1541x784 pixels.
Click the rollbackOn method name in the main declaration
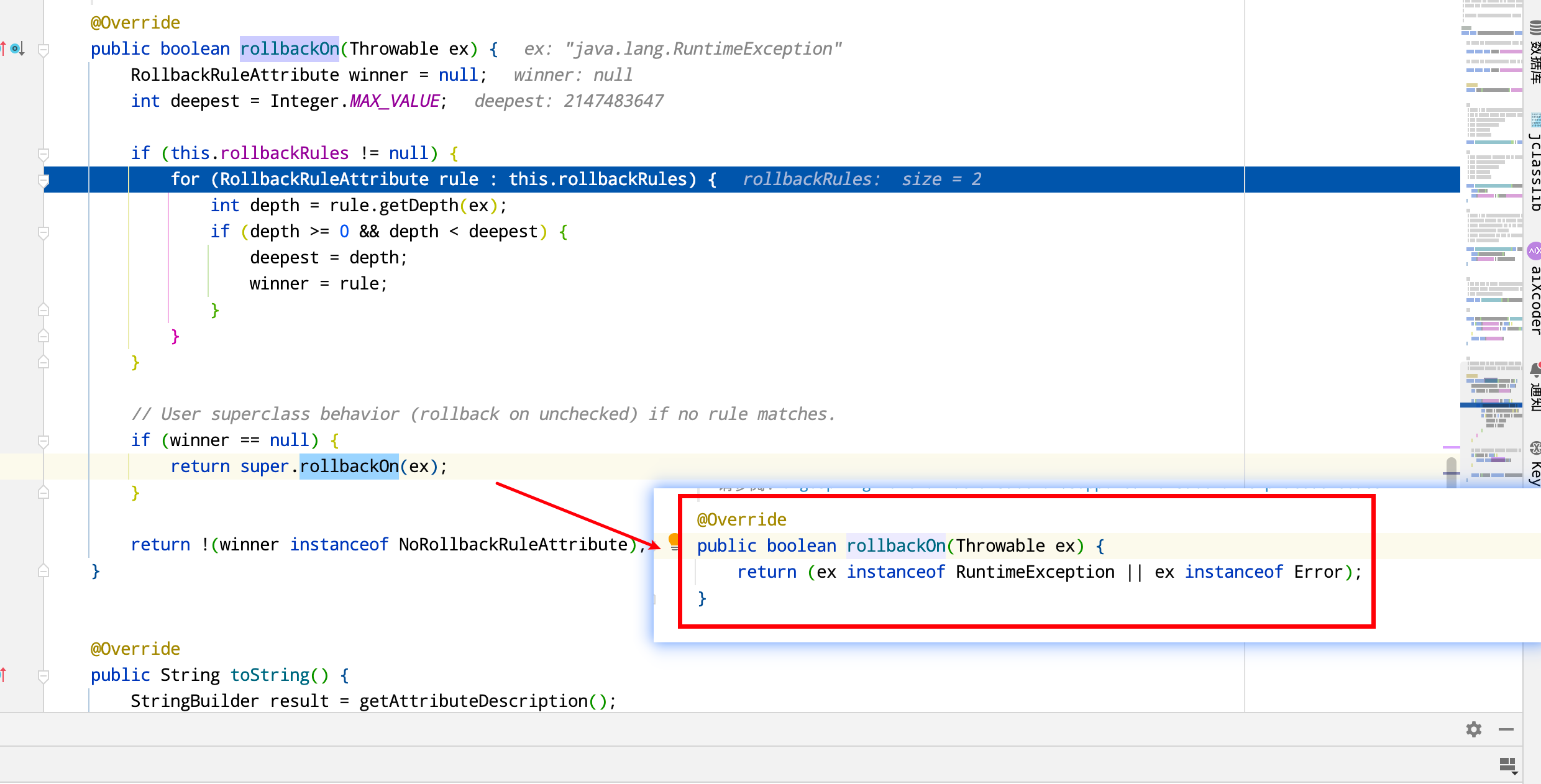pyautogui.click(x=290, y=48)
